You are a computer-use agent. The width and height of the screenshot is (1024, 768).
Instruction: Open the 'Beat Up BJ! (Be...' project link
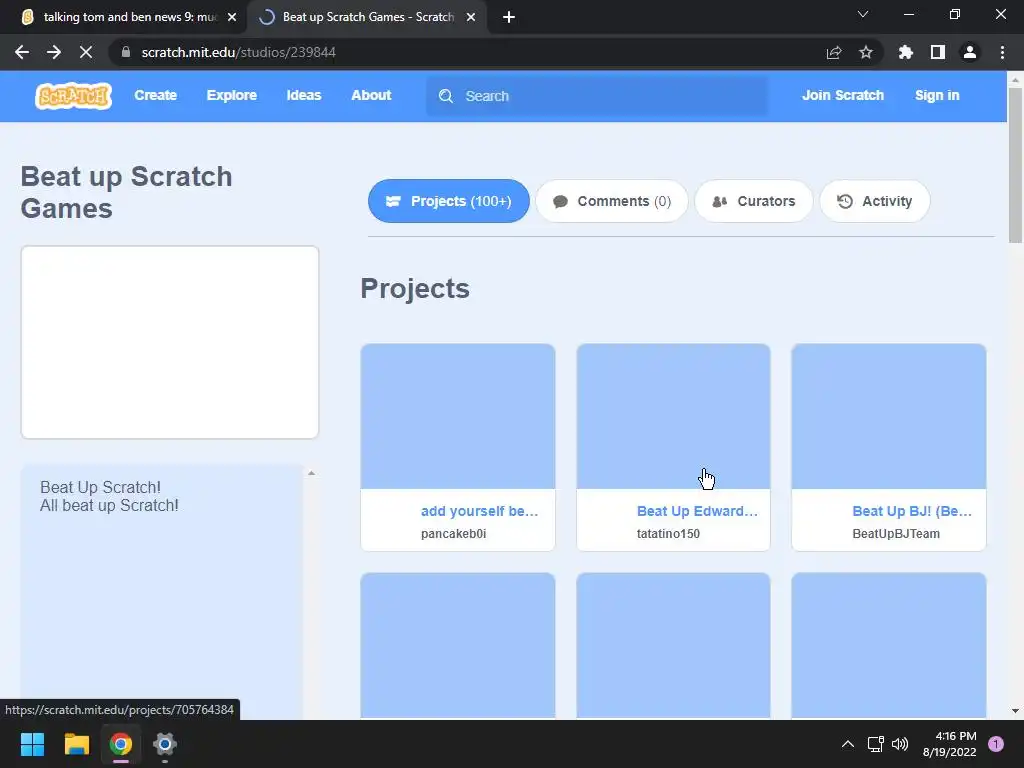[x=912, y=511]
